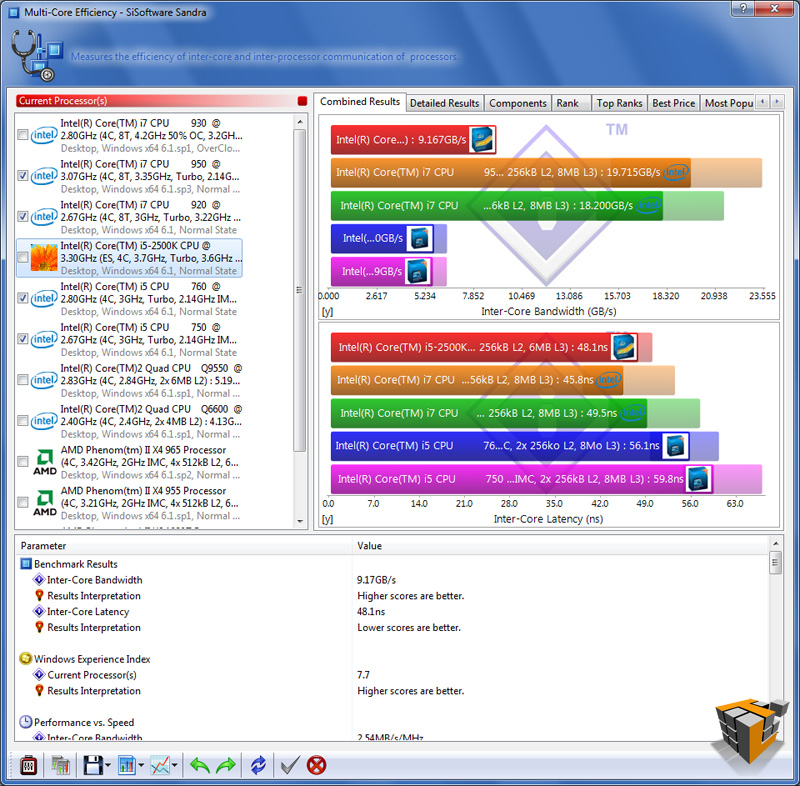Open the dropdown arrow beside the bar chart icon

tap(141, 765)
